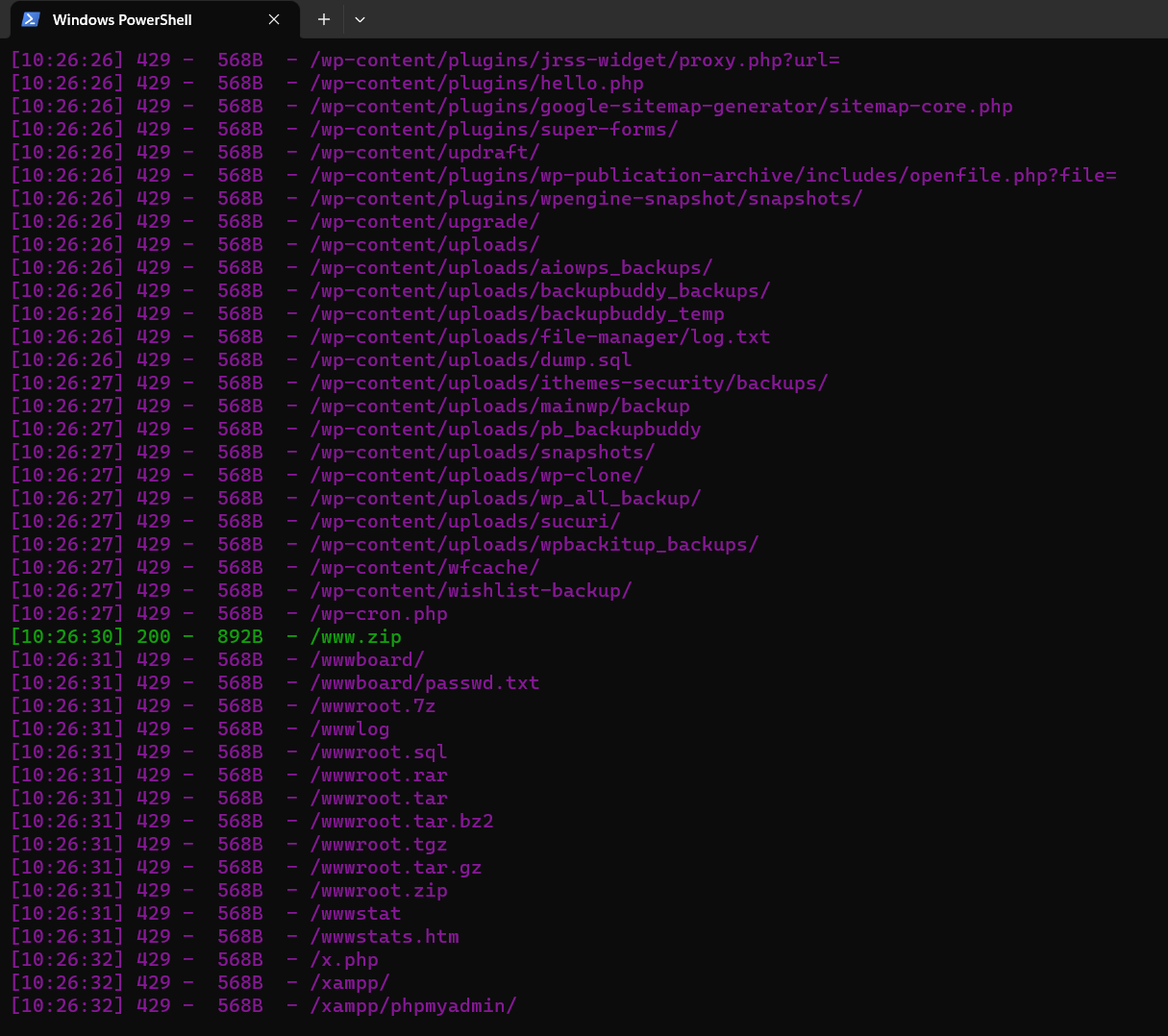Click the /wp-cron.php path text
The width and height of the screenshot is (1168, 1036).
click(x=379, y=613)
